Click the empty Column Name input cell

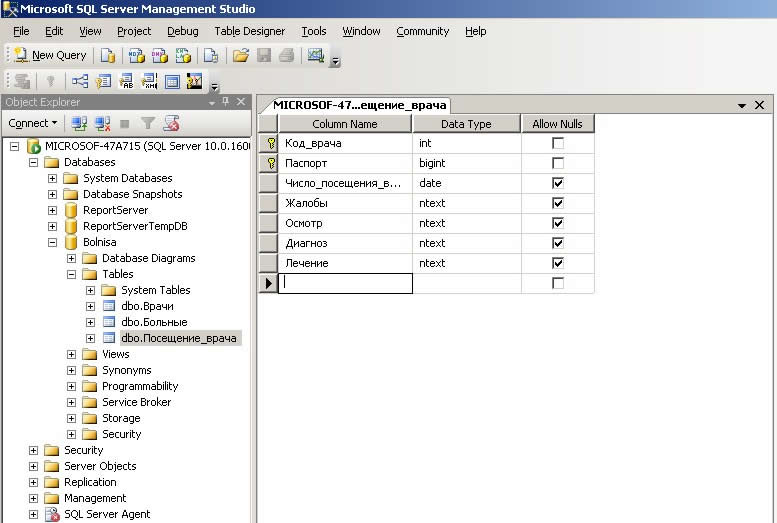point(345,283)
